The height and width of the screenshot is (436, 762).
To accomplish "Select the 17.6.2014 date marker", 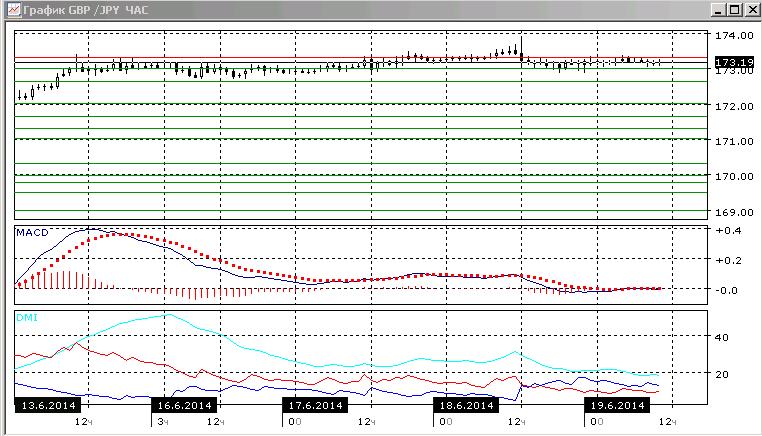I will [x=315, y=405].
